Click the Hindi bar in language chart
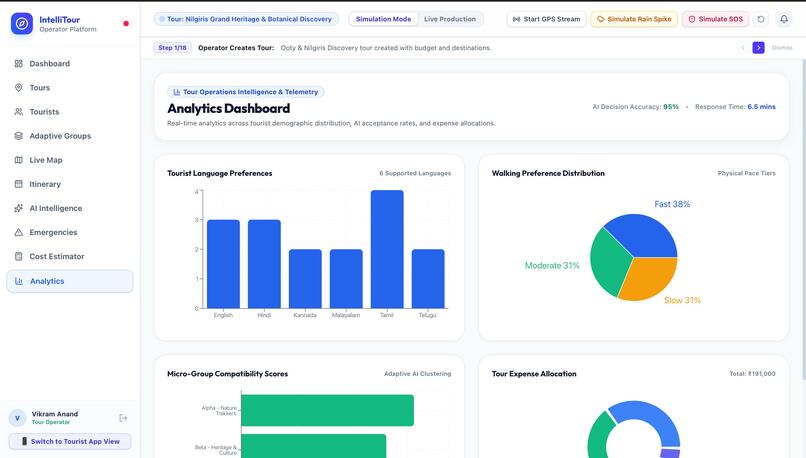The width and height of the screenshot is (806, 458). (x=264, y=264)
